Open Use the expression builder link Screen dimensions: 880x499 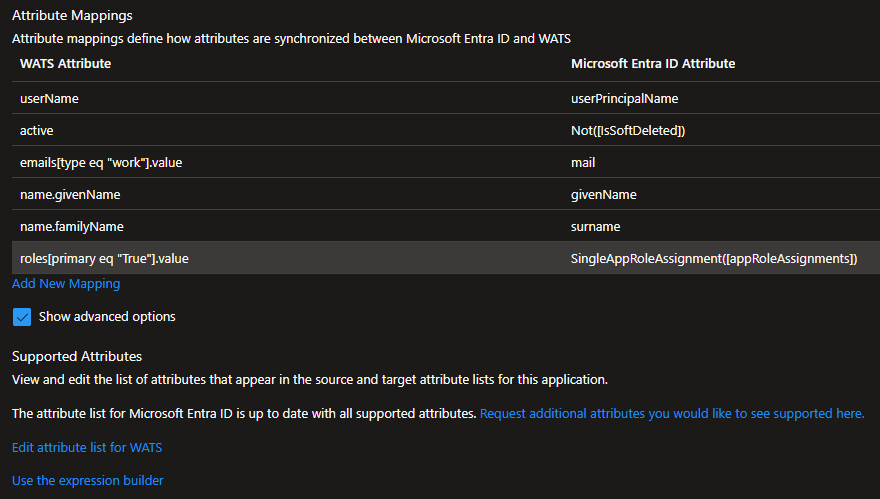[88, 480]
